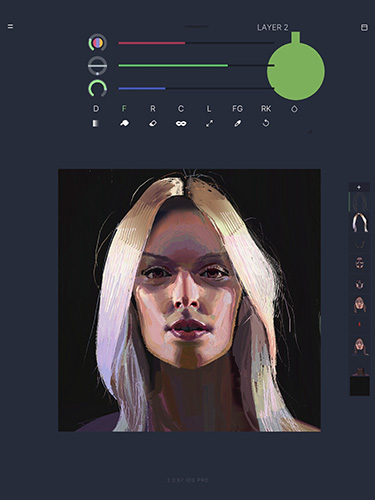The image size is (375, 500).
Task: Toggle the D mode letter
Action: 96,109
